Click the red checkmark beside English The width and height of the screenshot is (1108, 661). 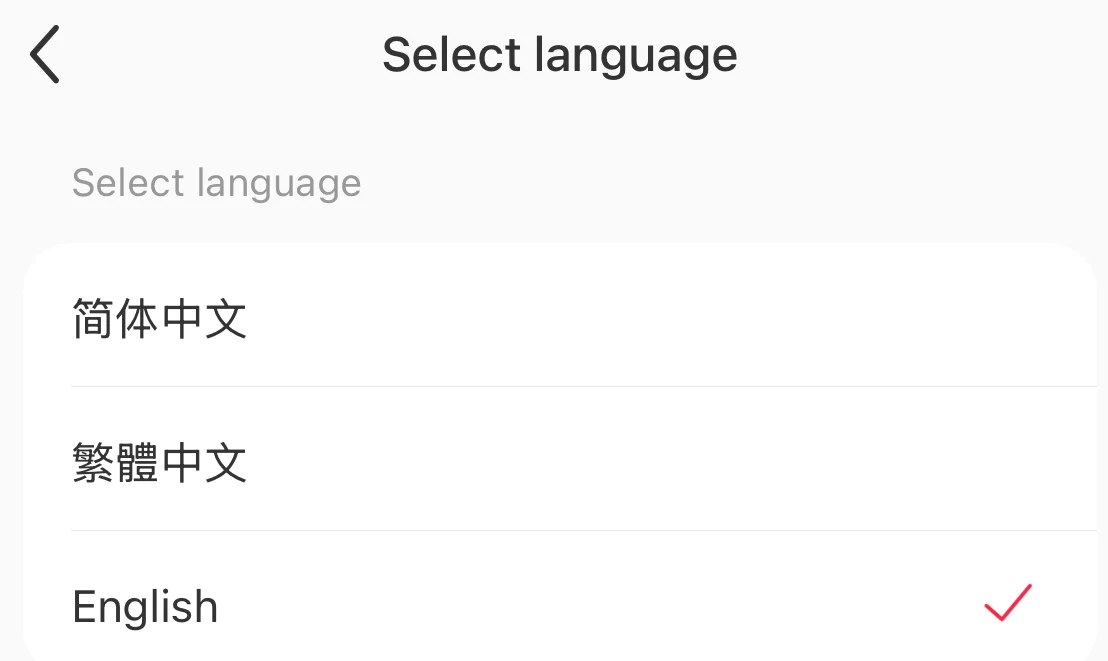coord(1007,603)
